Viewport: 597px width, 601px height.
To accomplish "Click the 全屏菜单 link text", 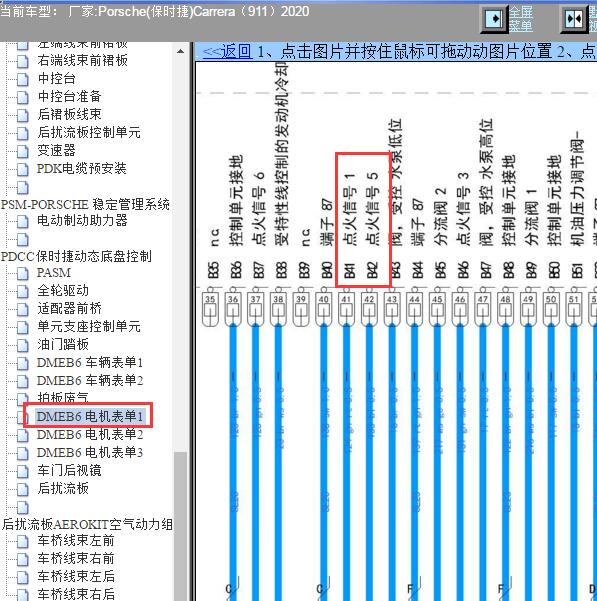I will click(x=521, y=19).
